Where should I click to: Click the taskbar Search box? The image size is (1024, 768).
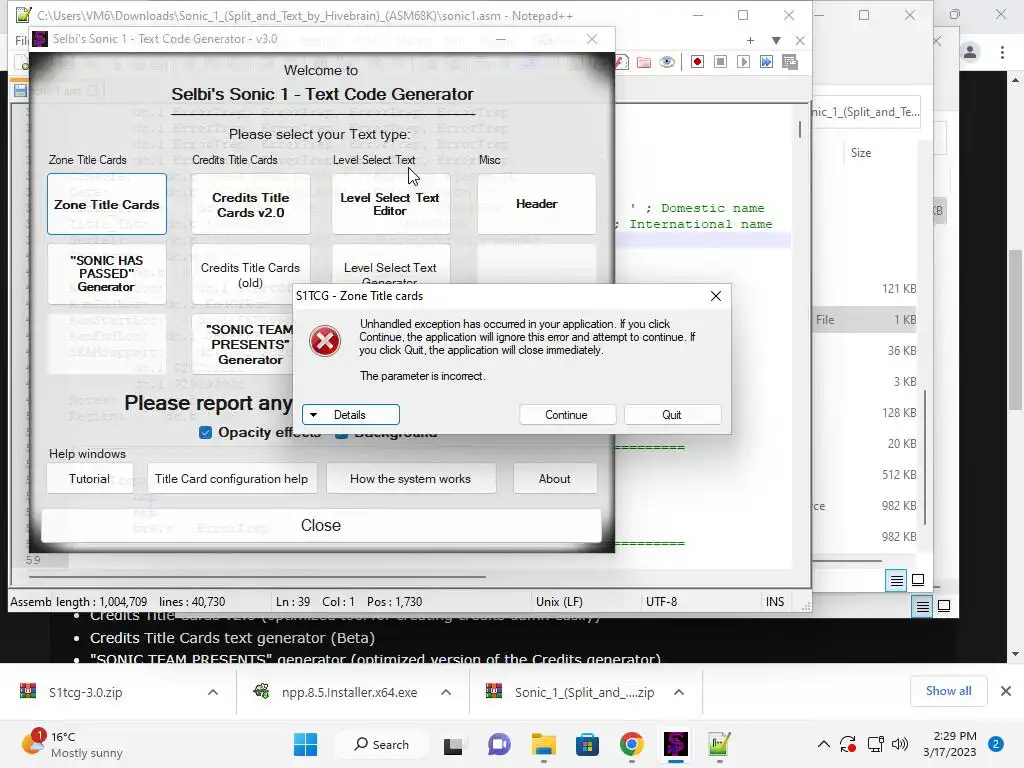click(x=383, y=744)
